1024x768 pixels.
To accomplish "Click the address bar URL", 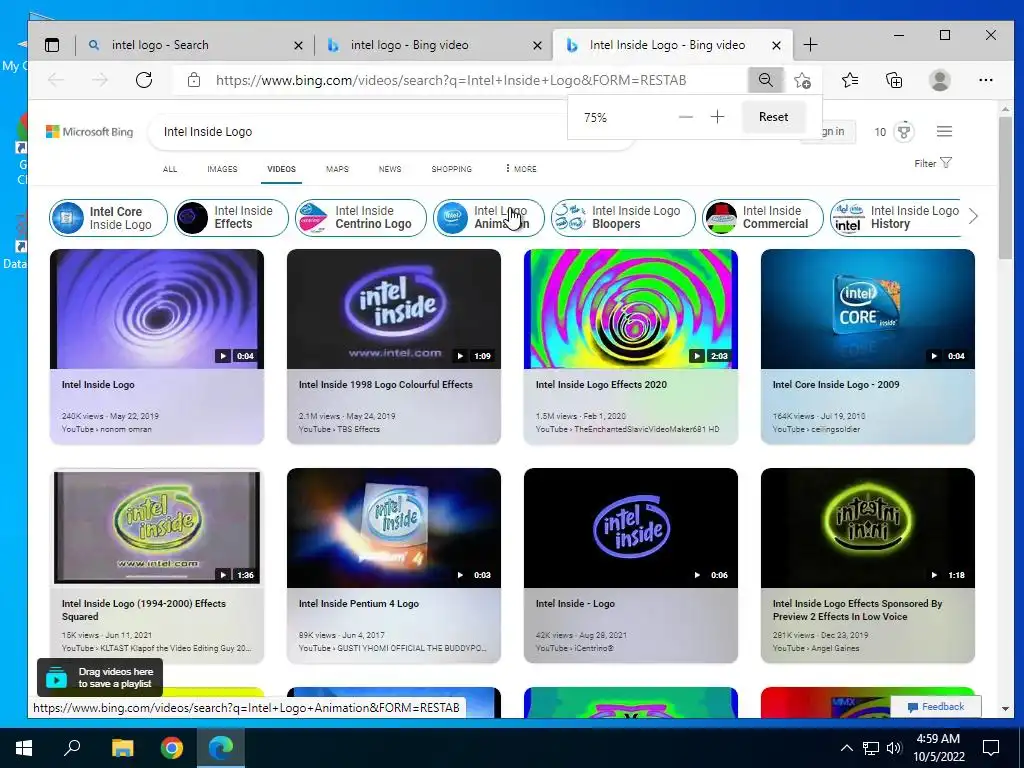I will coord(451,80).
